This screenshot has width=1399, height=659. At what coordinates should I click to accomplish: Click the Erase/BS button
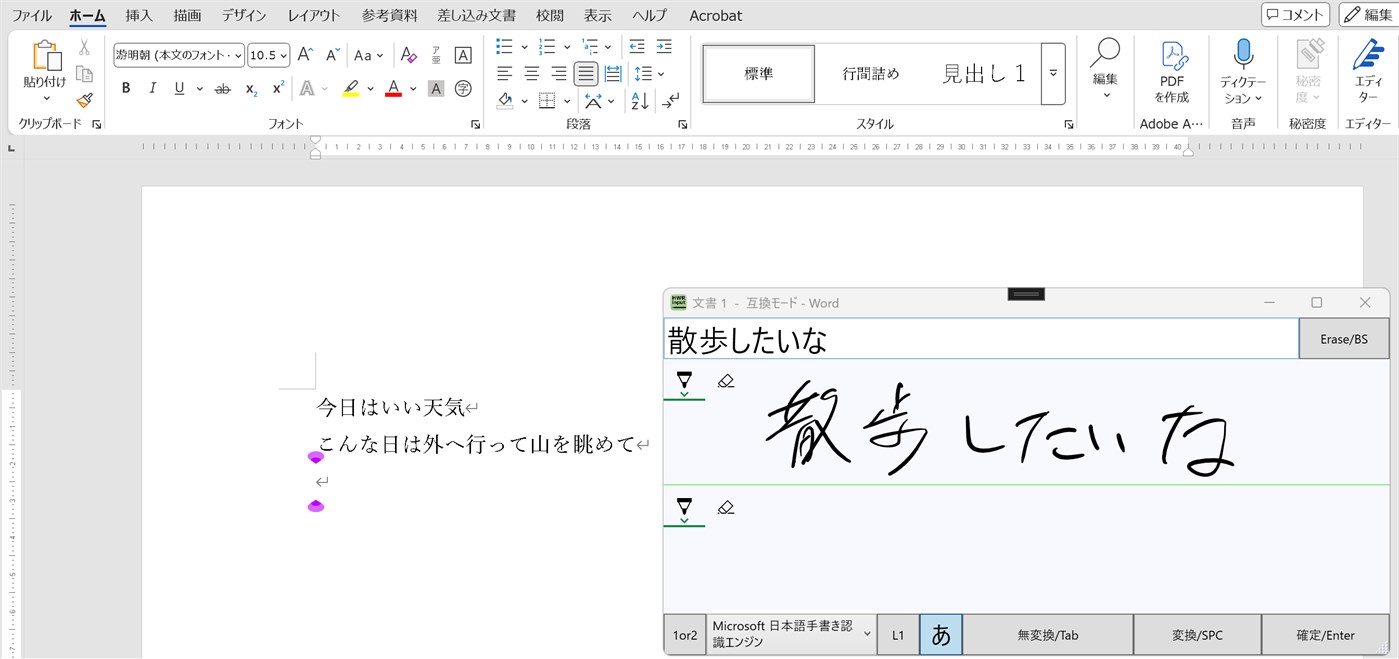(x=1343, y=338)
